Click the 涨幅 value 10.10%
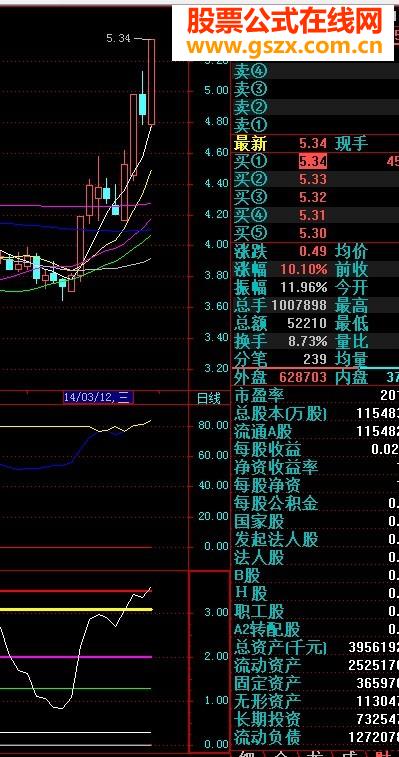 tap(304, 269)
